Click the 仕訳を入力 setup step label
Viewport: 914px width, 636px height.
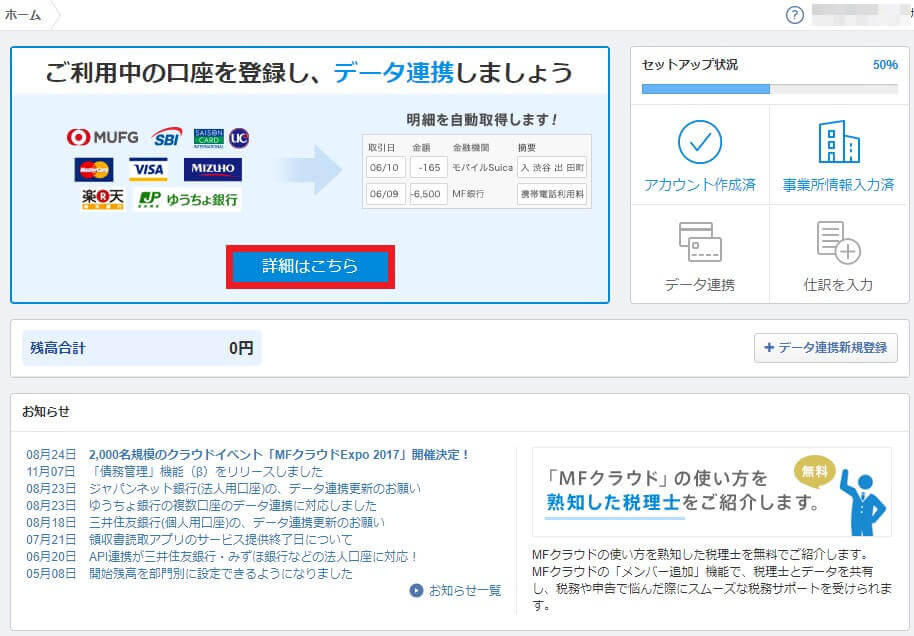(838, 285)
